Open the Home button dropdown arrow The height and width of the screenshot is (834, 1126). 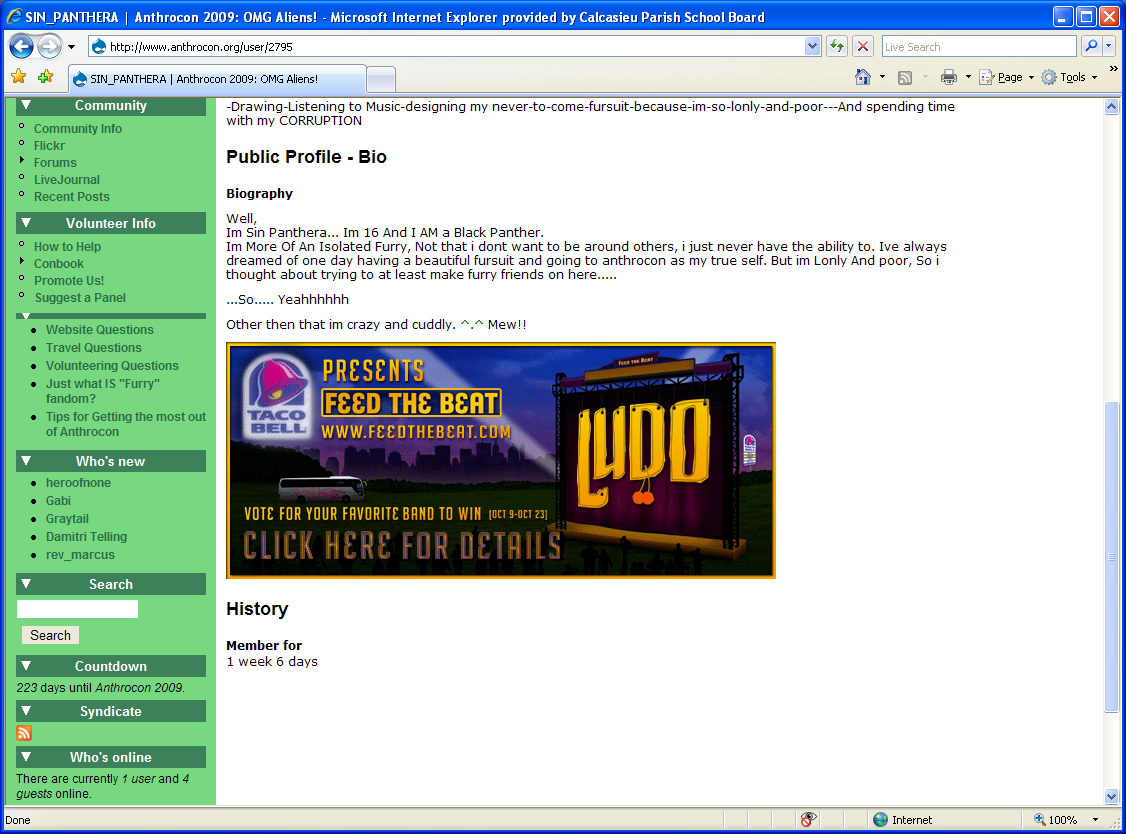coord(883,77)
